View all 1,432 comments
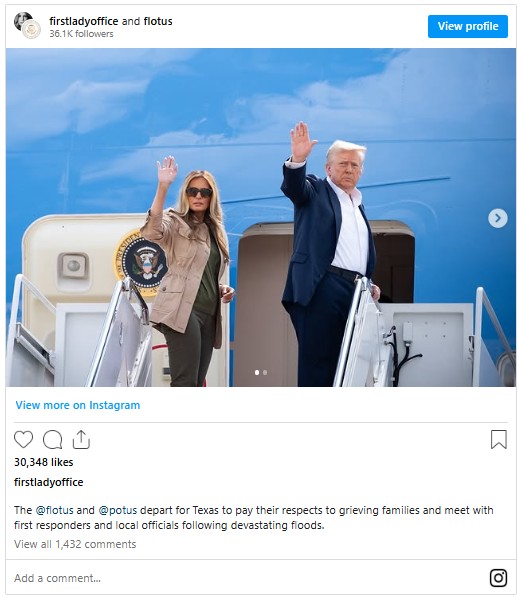 (75, 544)
